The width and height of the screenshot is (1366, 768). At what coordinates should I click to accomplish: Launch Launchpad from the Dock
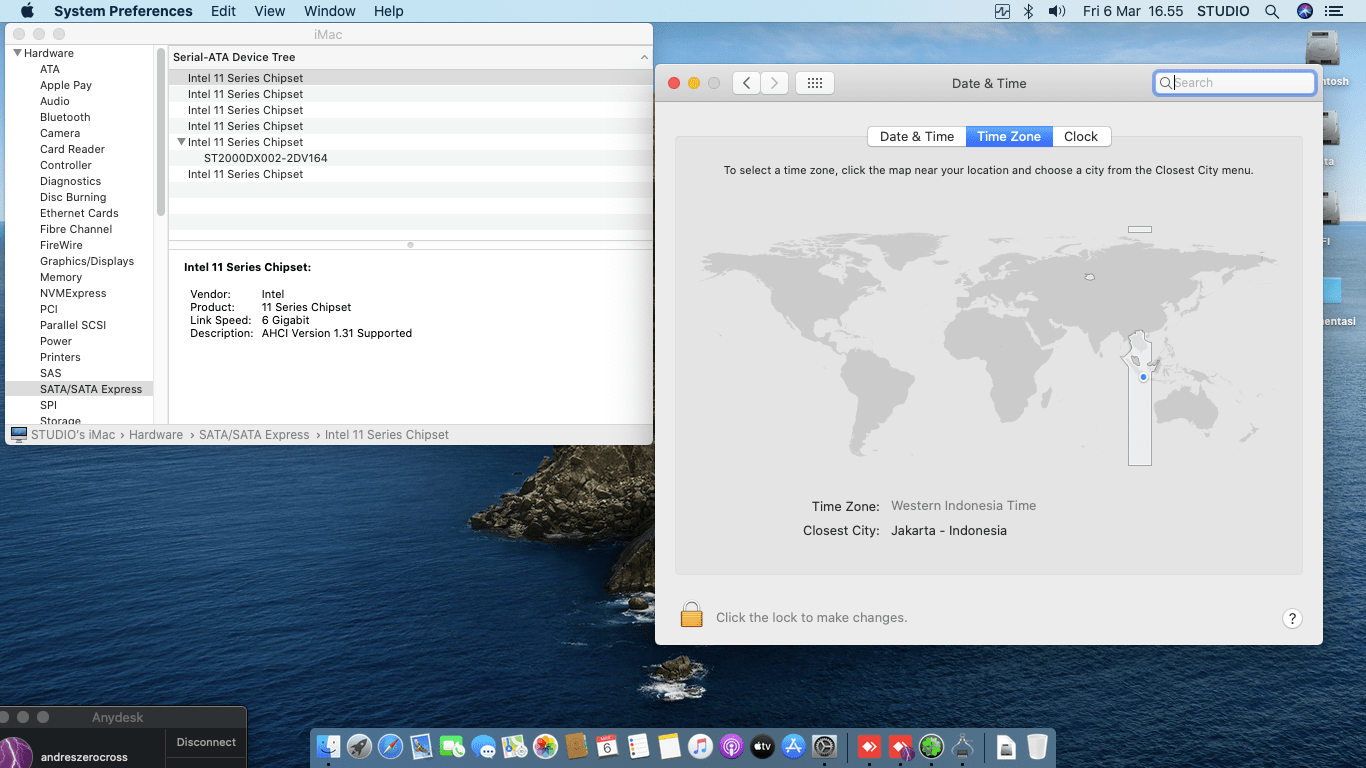359,746
